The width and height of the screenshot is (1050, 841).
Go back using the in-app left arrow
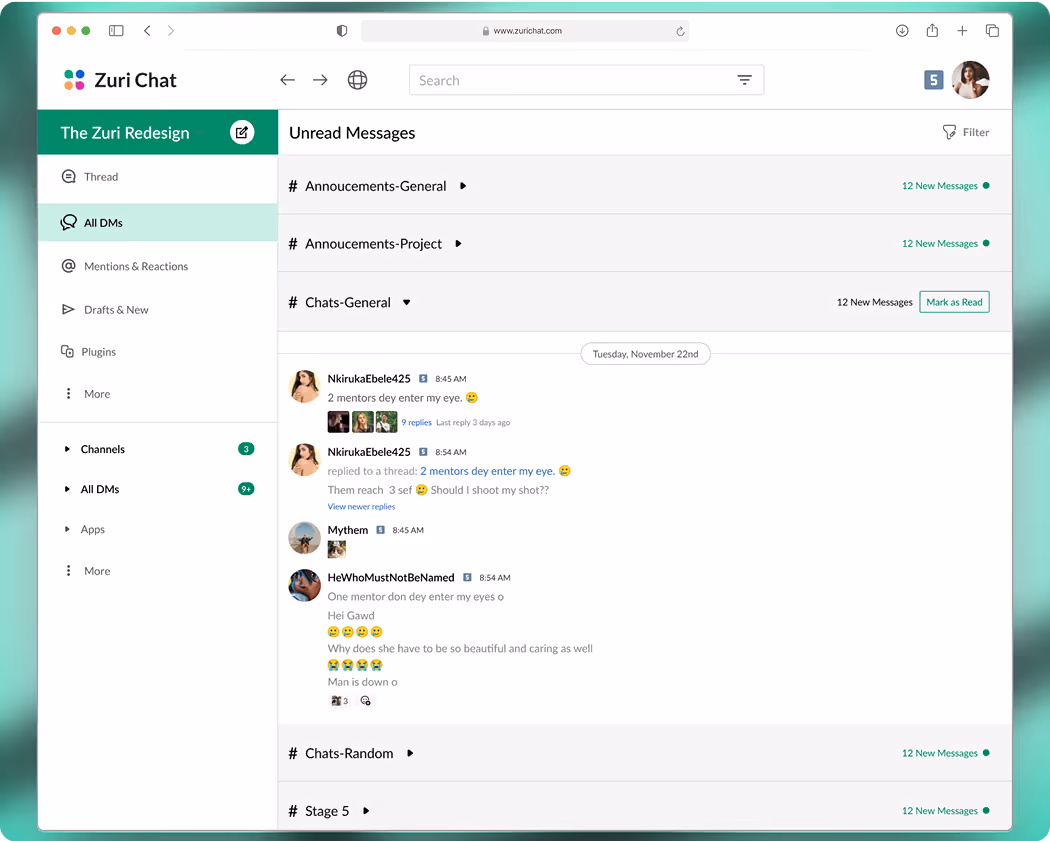(287, 80)
